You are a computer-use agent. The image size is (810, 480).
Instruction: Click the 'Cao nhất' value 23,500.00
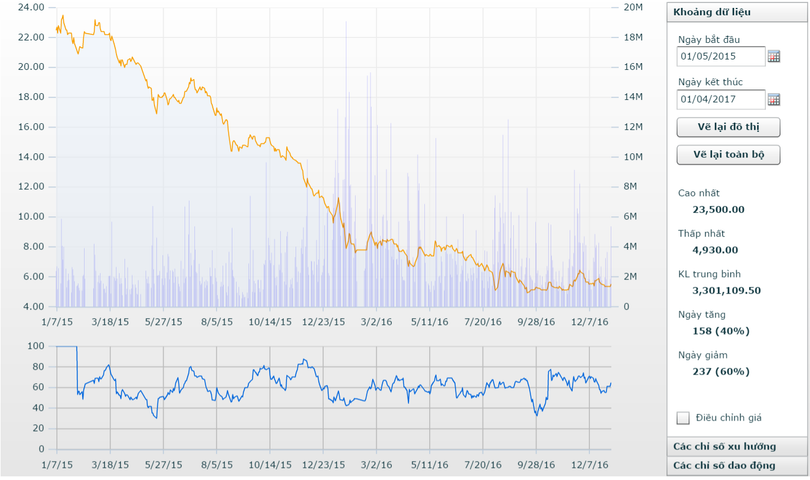click(717, 209)
